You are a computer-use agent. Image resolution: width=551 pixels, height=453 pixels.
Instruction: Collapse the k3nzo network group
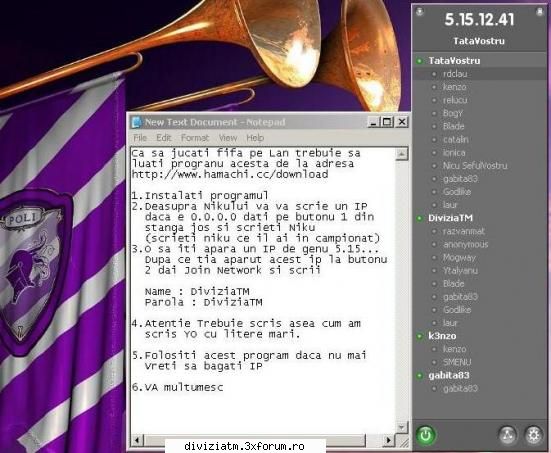tap(442, 336)
